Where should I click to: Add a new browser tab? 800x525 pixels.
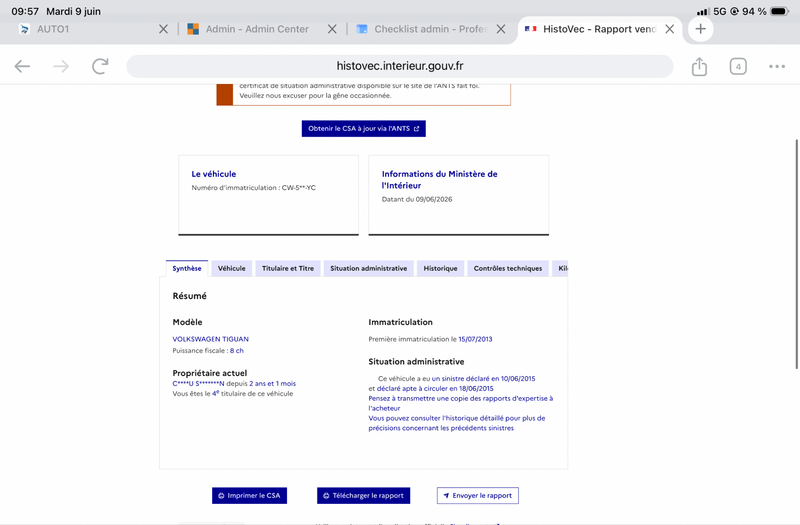(x=700, y=29)
